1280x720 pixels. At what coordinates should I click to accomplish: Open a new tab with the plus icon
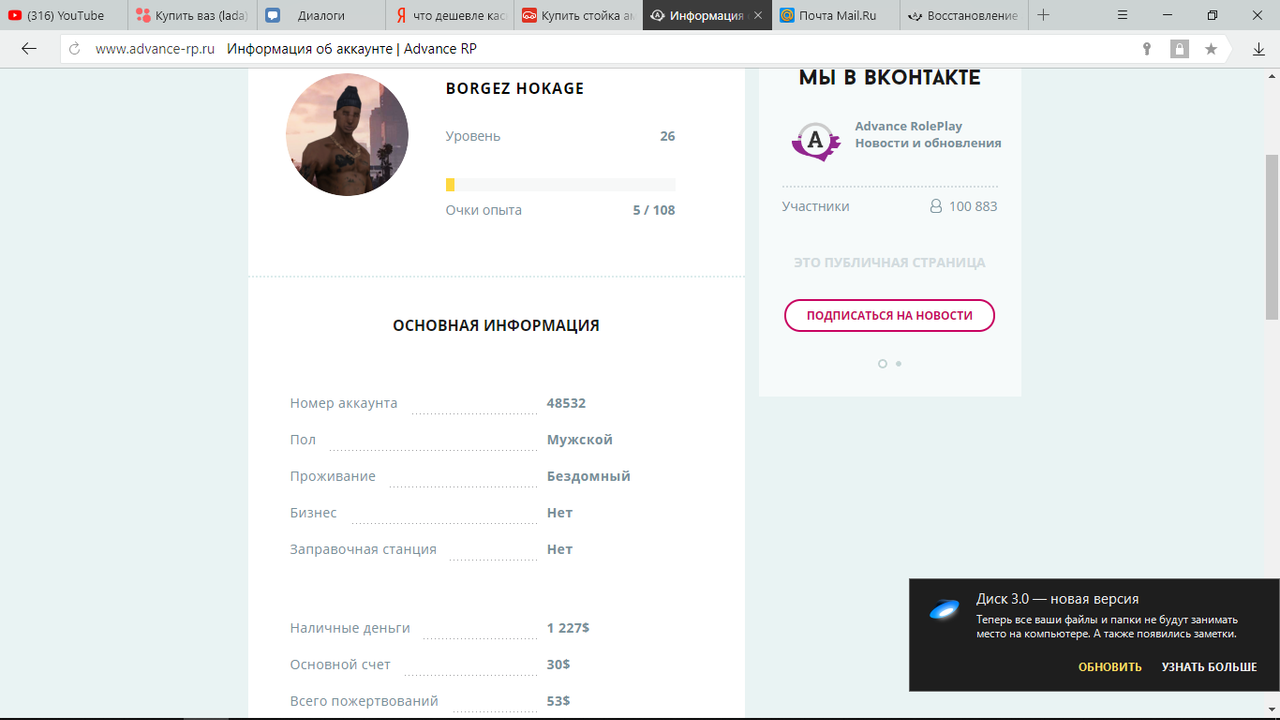1043,15
